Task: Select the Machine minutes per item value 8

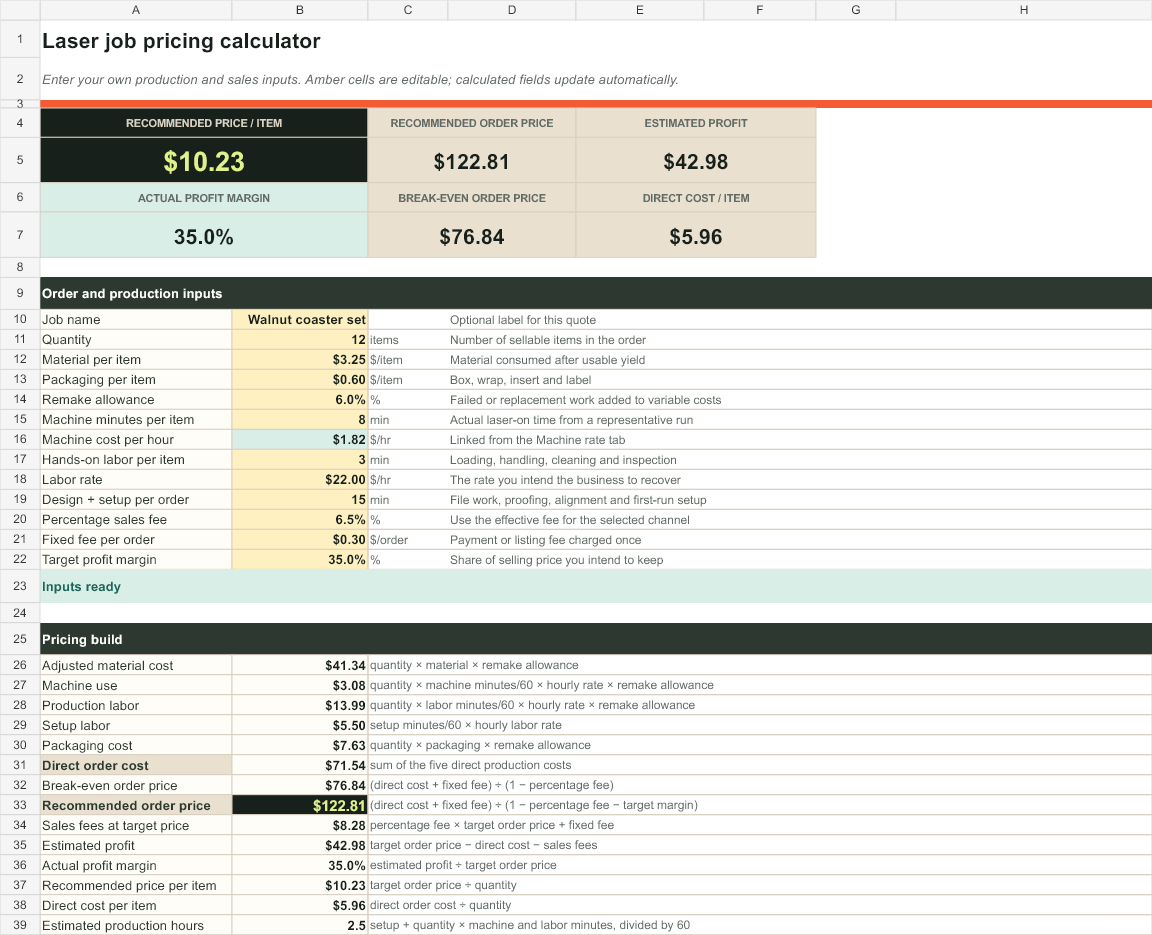Action: coord(300,419)
